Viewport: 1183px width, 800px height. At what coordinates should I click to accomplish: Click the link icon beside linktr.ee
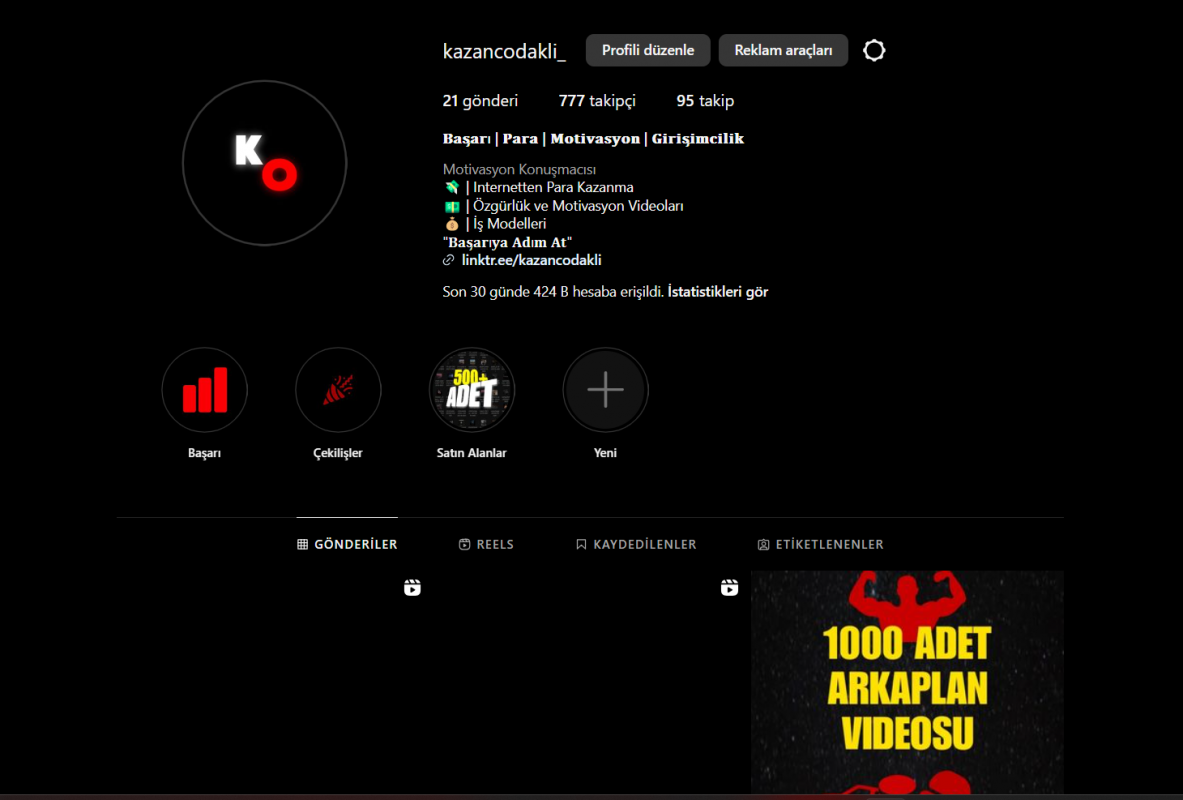(448, 260)
